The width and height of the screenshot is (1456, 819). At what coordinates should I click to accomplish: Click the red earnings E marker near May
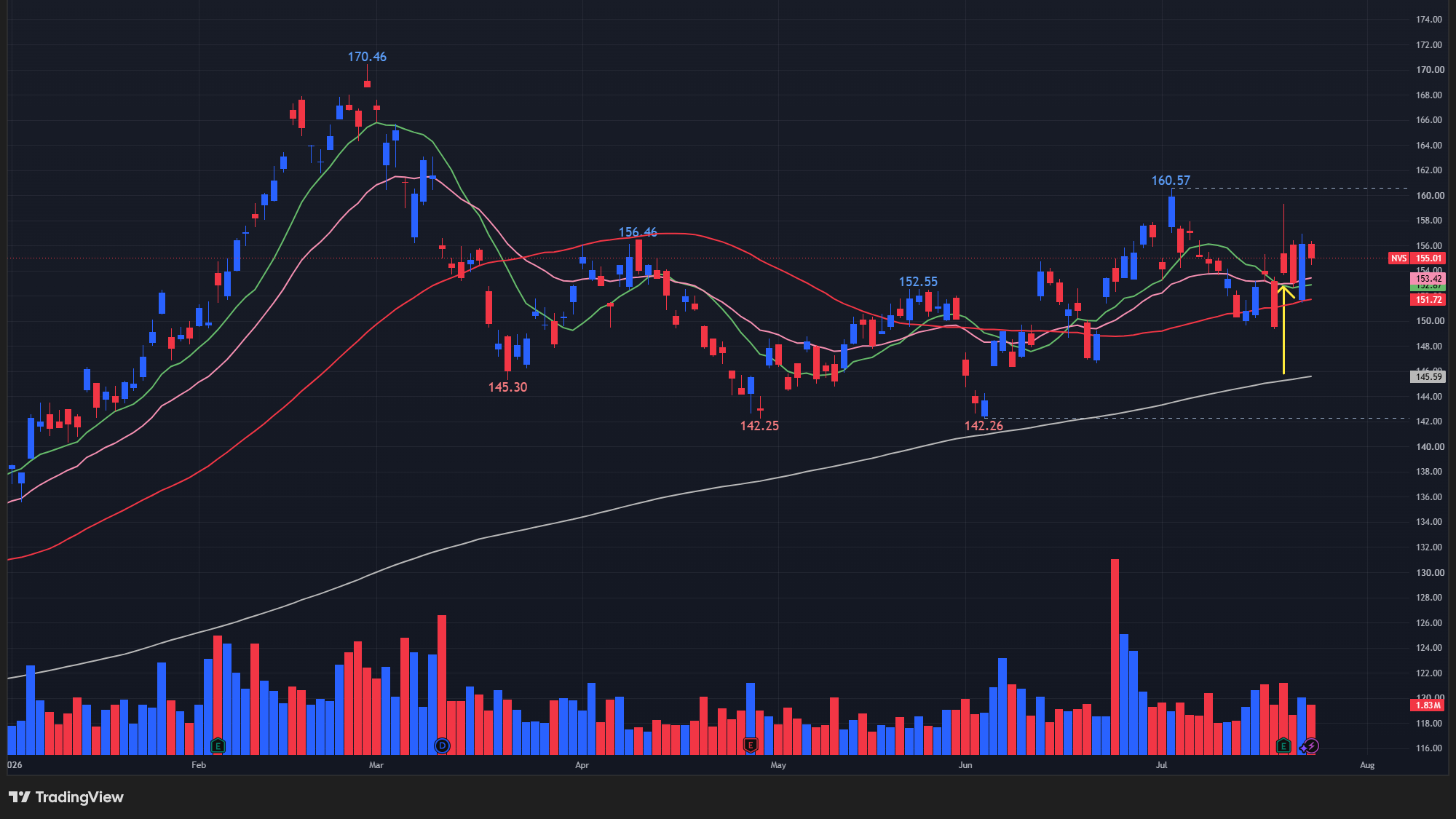click(x=751, y=745)
